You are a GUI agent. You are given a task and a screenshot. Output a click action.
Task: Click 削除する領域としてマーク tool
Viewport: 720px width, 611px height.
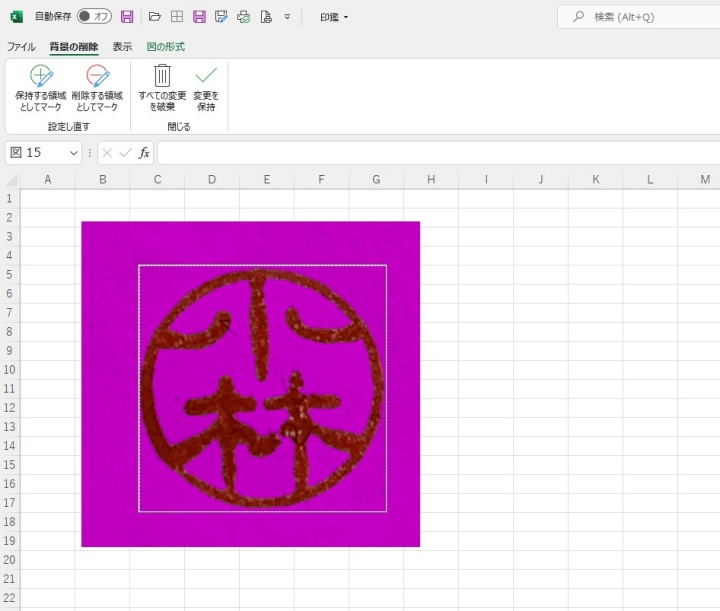click(97, 88)
